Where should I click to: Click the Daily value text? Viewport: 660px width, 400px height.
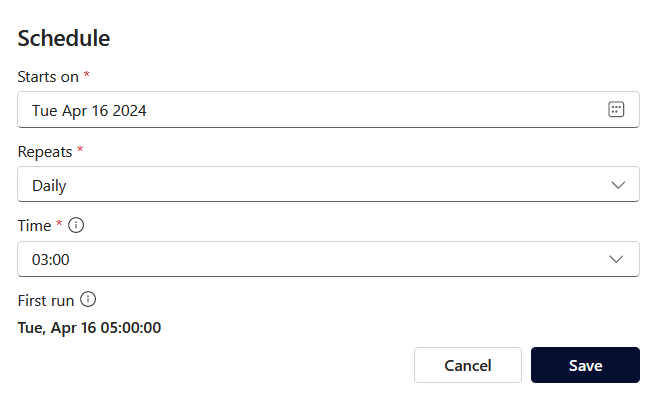(x=50, y=185)
